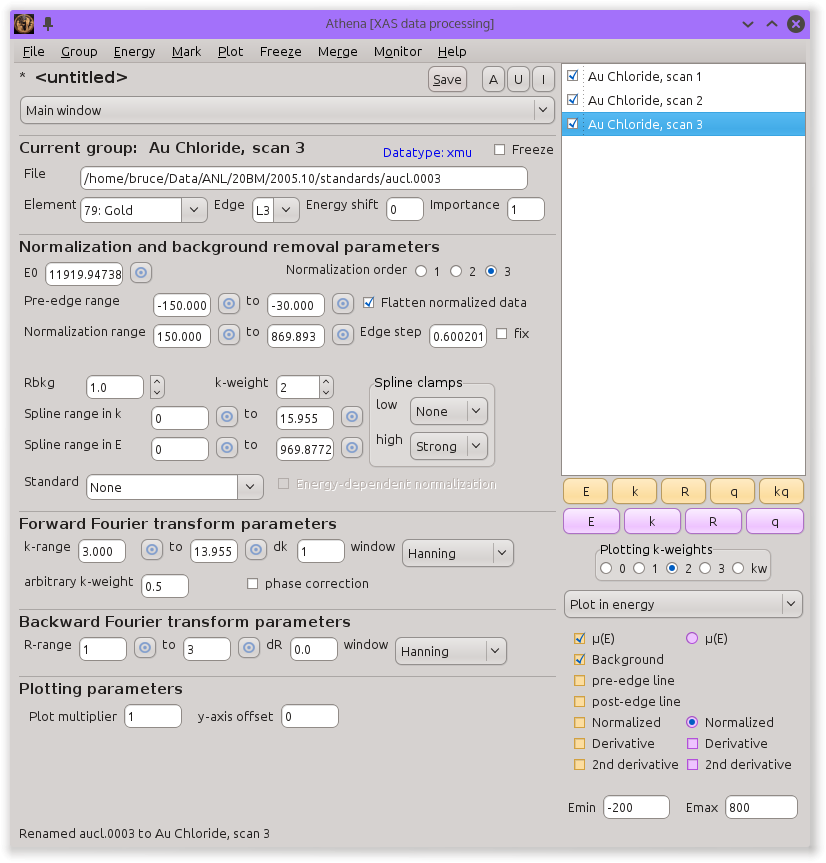This screenshot has height=863, width=826.
Task: Open the File menu
Action: coord(34,52)
